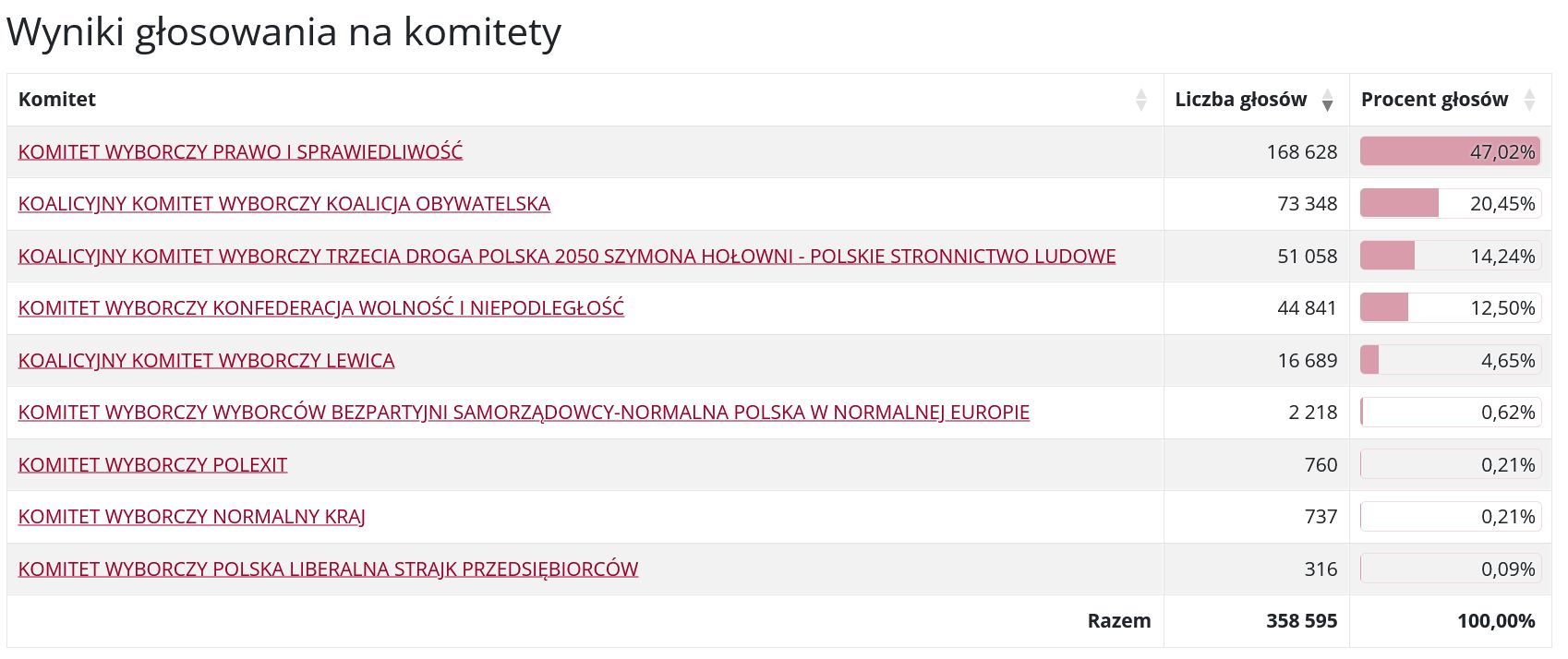Screen dimensions: 1568x659
Task: Open Bezpartyjni Samorządowcy committee link
Action: 523,413
